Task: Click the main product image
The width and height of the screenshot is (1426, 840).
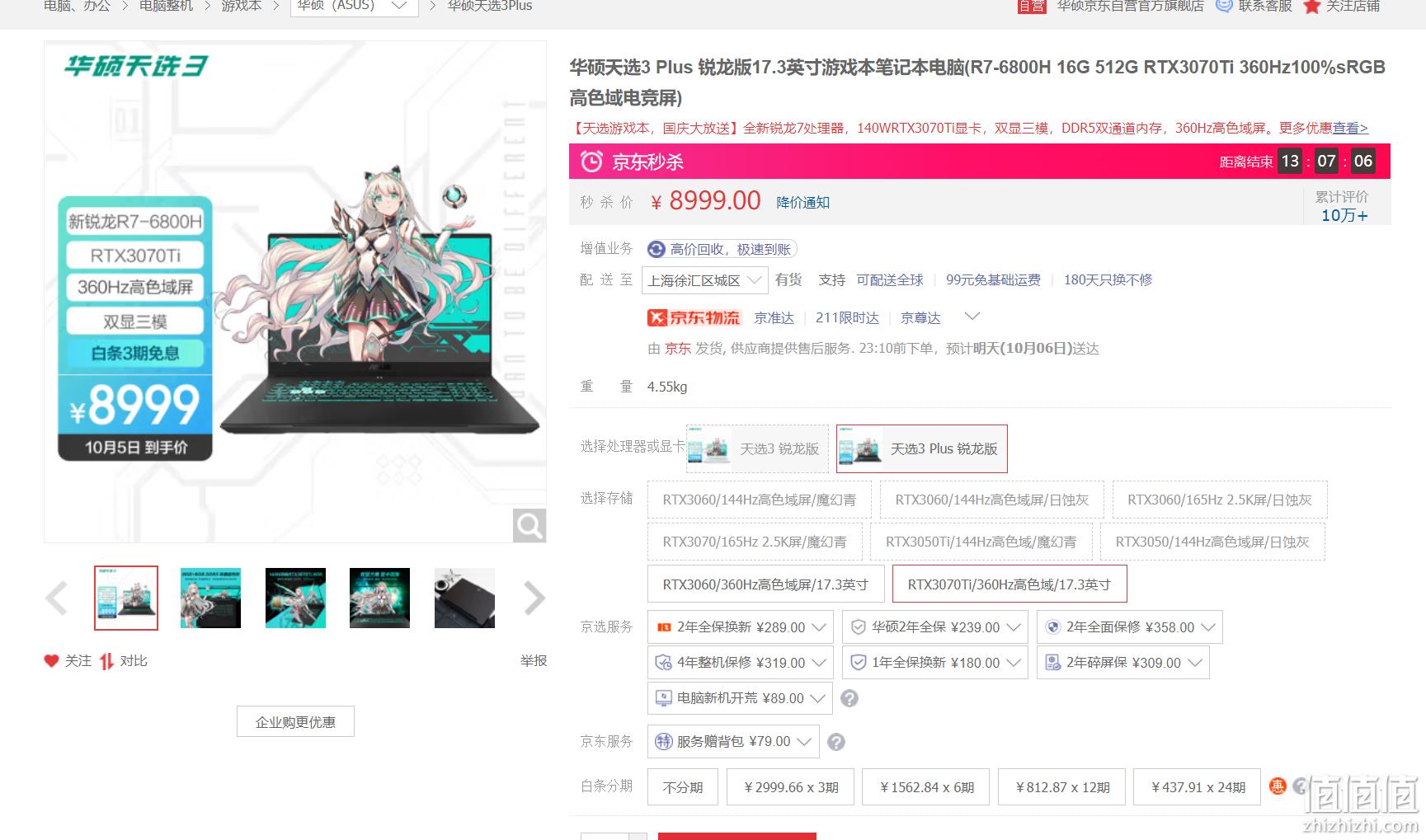Action: [295, 292]
